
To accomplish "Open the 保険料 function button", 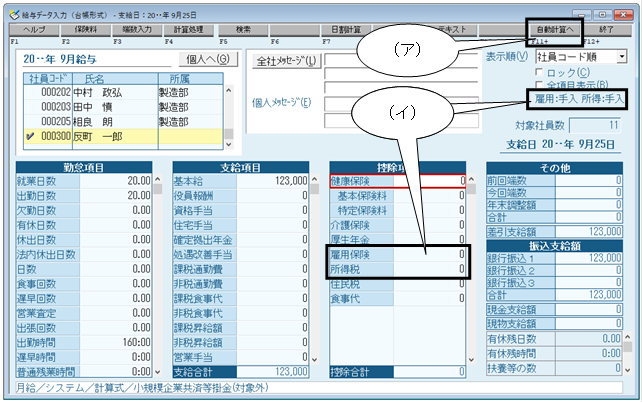I will (x=86, y=30).
